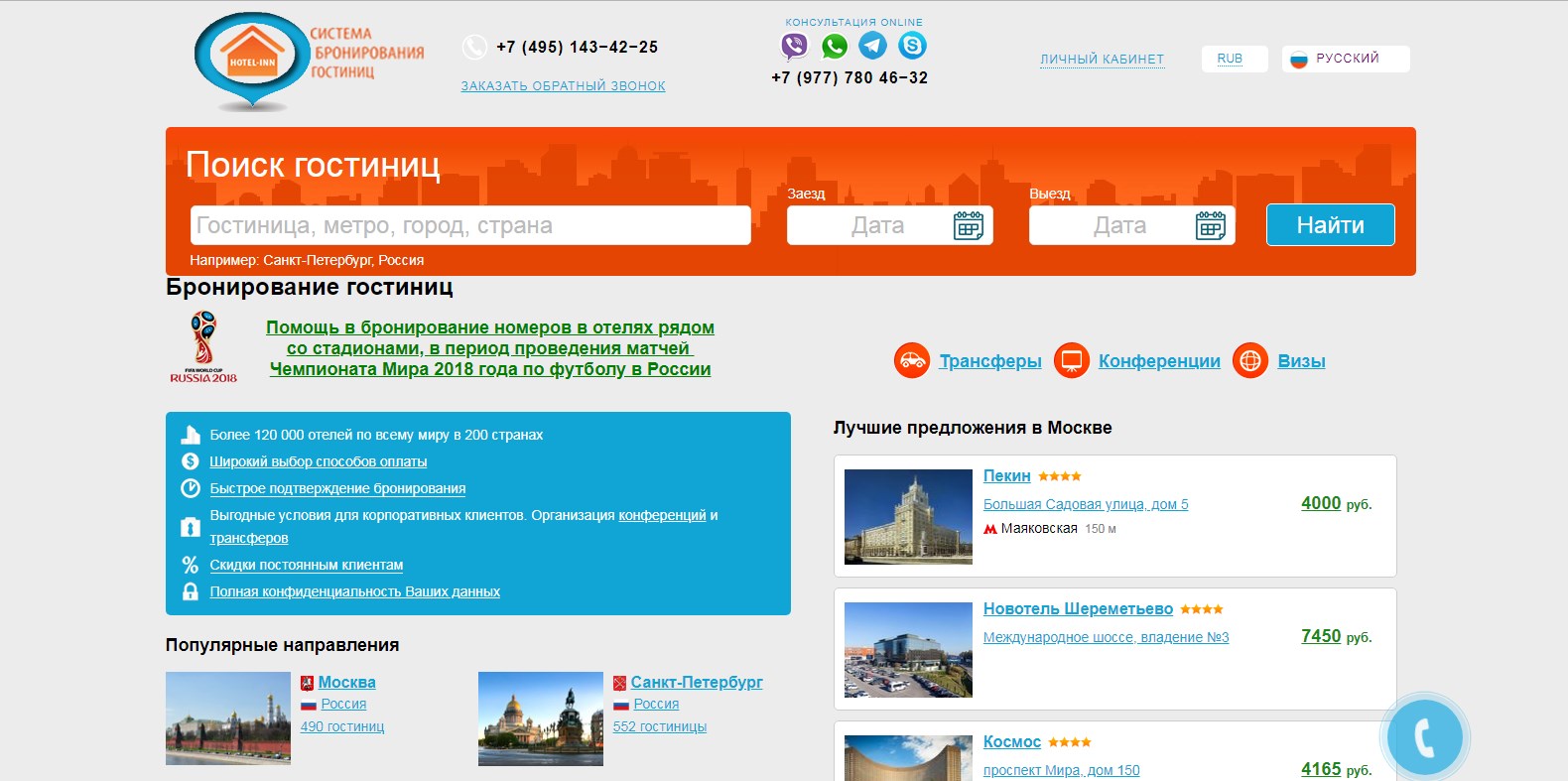Open Большая Садовая улица, дом 5 address
The image size is (1568, 781).
point(1086,504)
